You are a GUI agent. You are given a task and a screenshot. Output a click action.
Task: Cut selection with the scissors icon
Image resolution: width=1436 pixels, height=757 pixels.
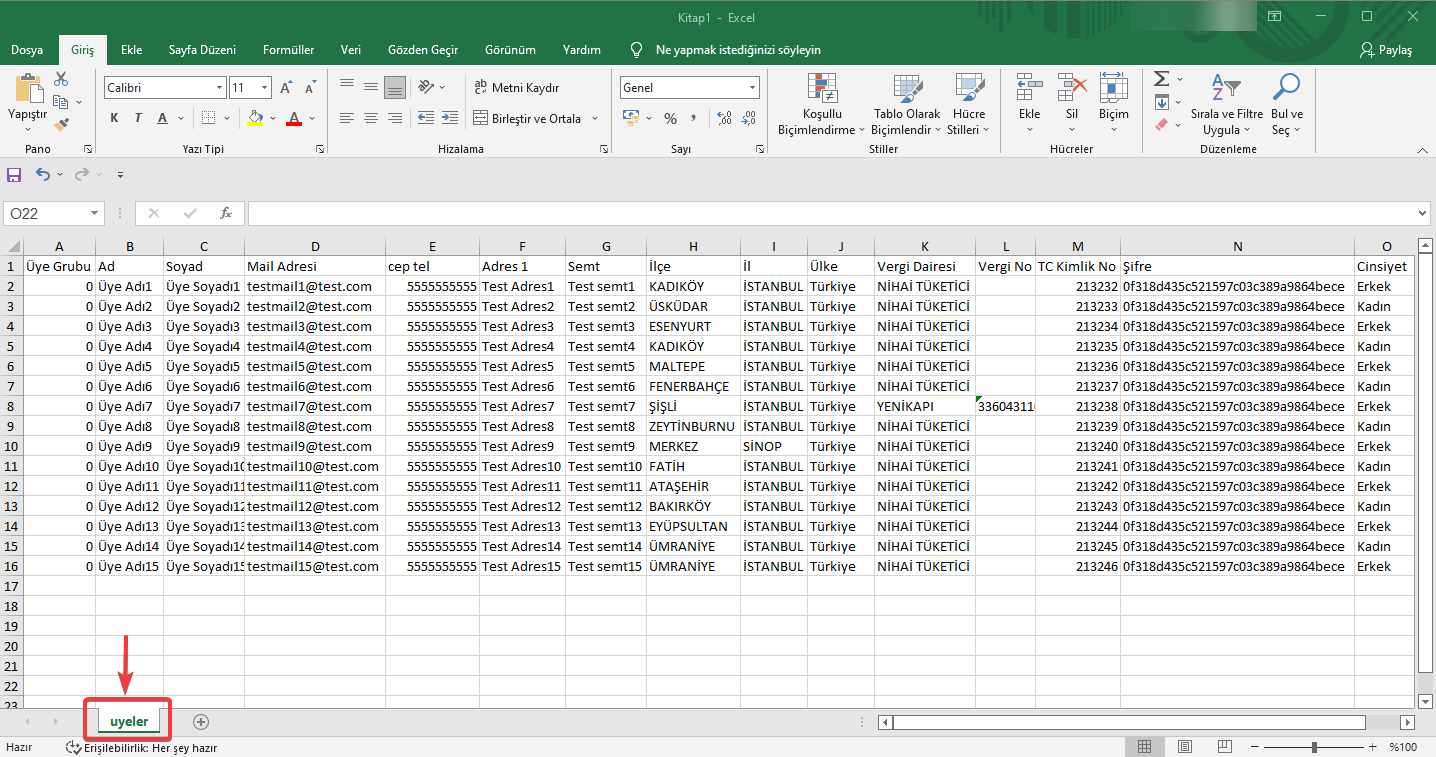pyautogui.click(x=61, y=79)
